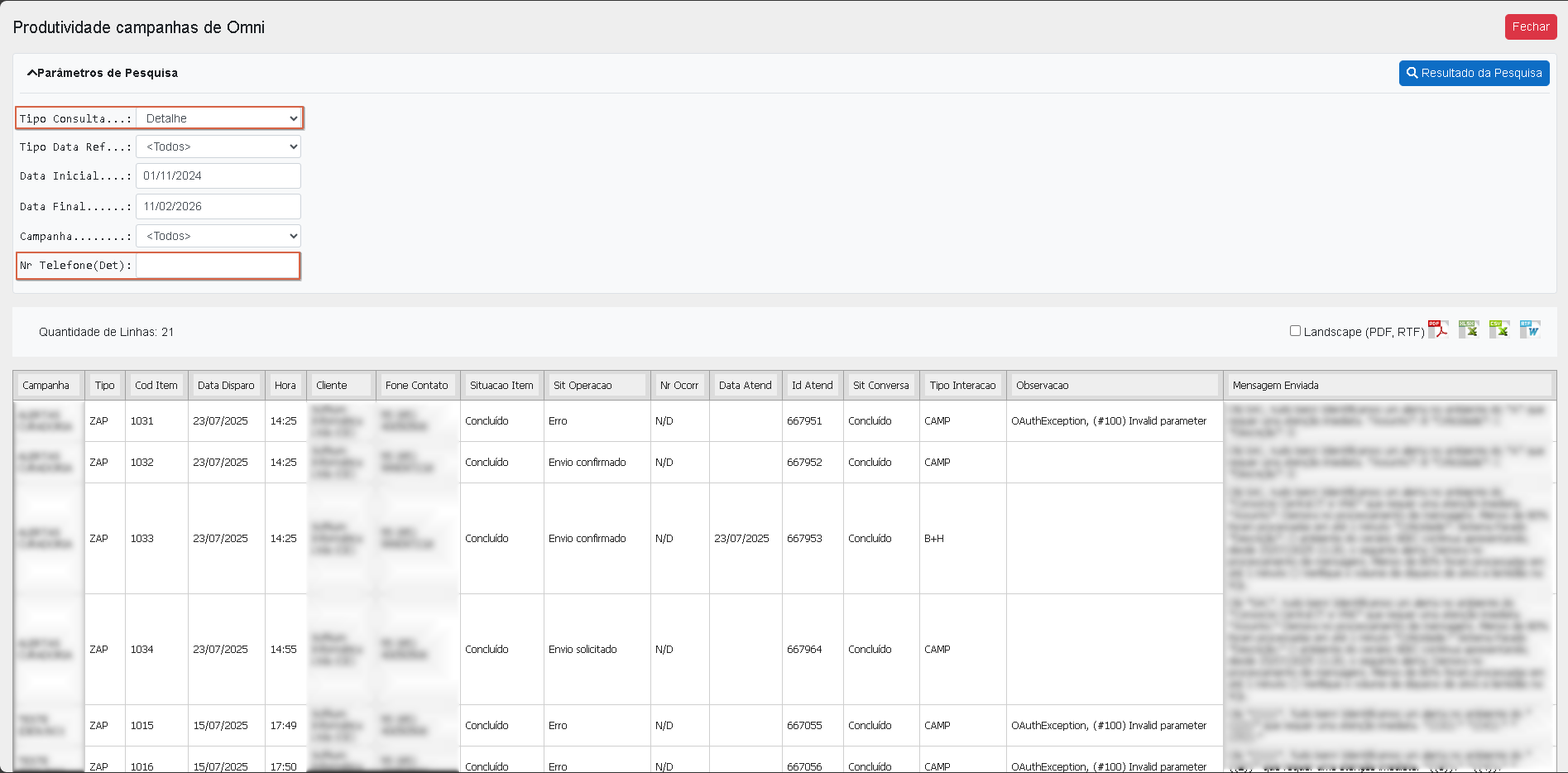This screenshot has width=1568, height=773.
Task: Sort by the Data Disparo column header
Action: click(226, 385)
